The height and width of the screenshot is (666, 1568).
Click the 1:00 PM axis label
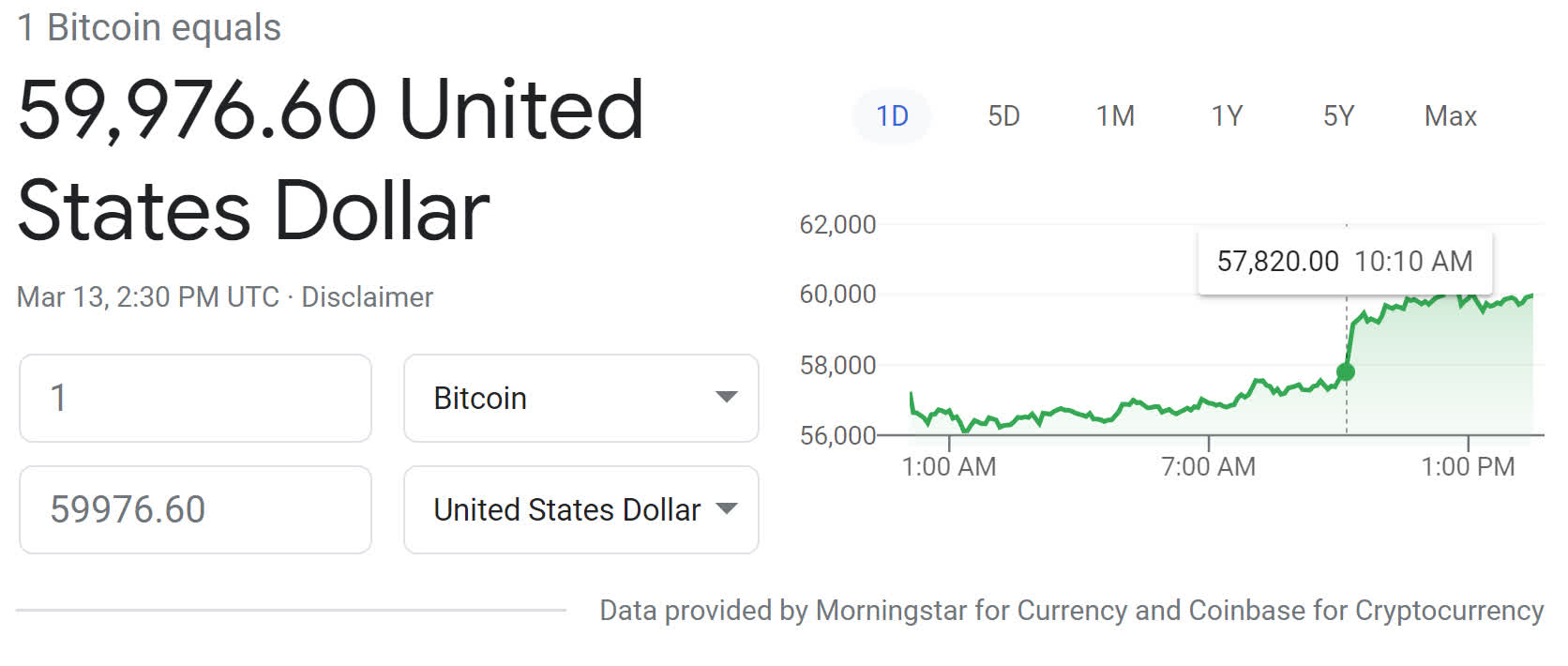(x=1468, y=466)
